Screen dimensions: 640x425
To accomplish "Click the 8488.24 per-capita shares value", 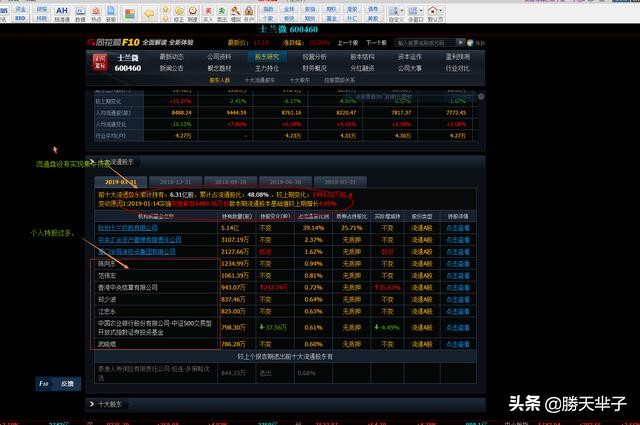I will 182,113.
